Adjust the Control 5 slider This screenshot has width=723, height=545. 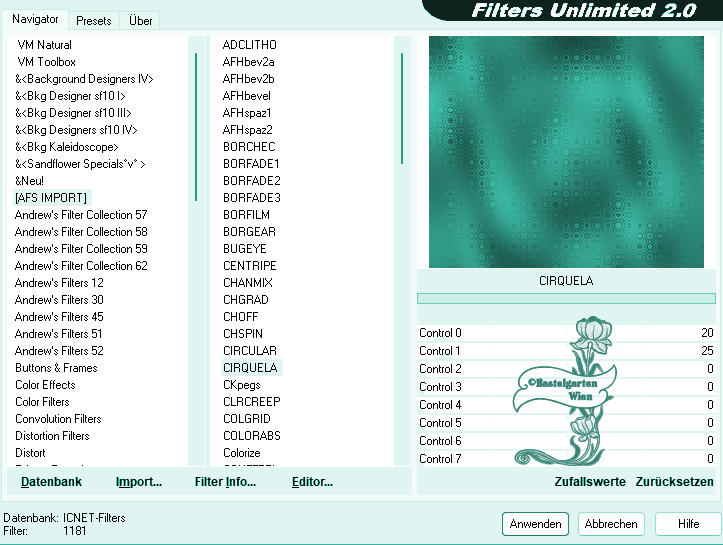(x=566, y=423)
